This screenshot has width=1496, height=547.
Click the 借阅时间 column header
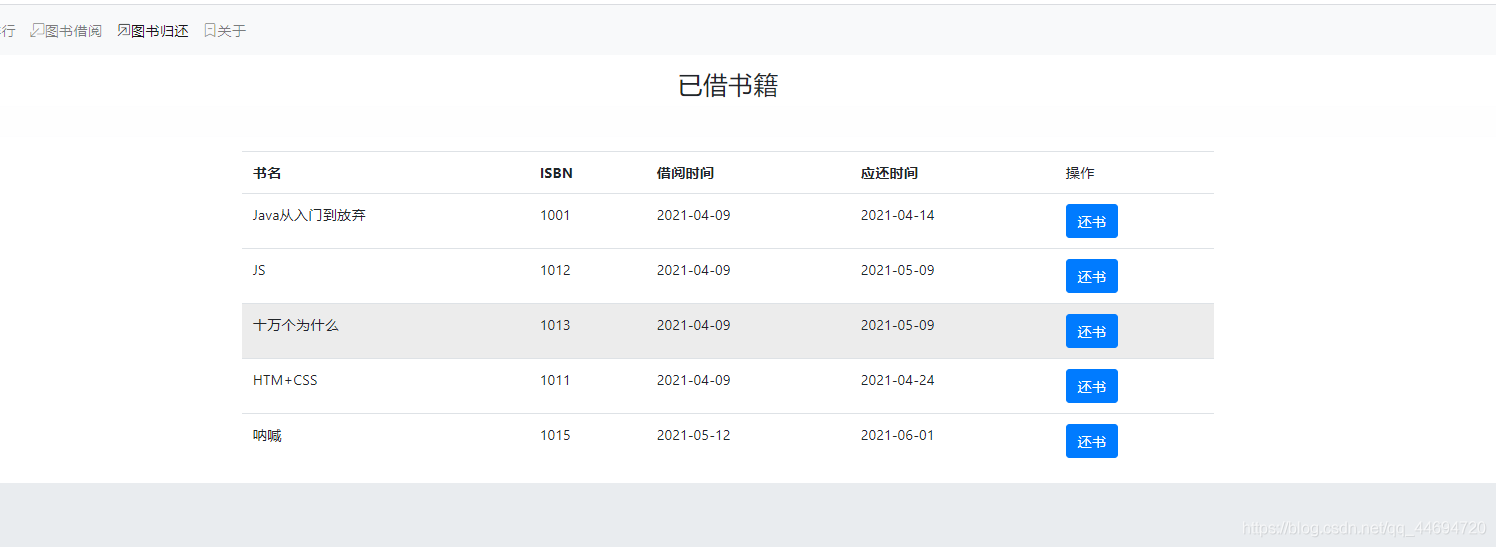tap(685, 173)
